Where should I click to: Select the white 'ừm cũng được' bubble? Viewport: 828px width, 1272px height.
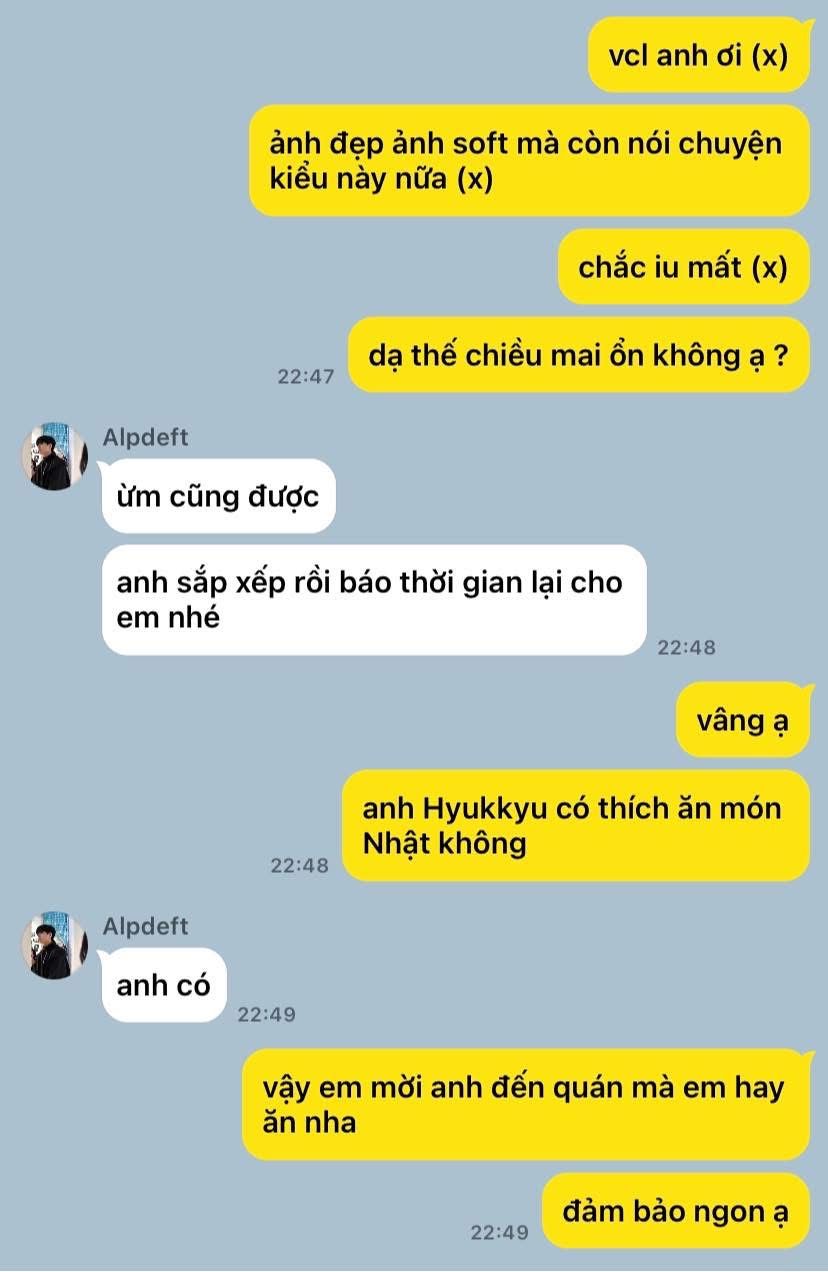(218, 496)
